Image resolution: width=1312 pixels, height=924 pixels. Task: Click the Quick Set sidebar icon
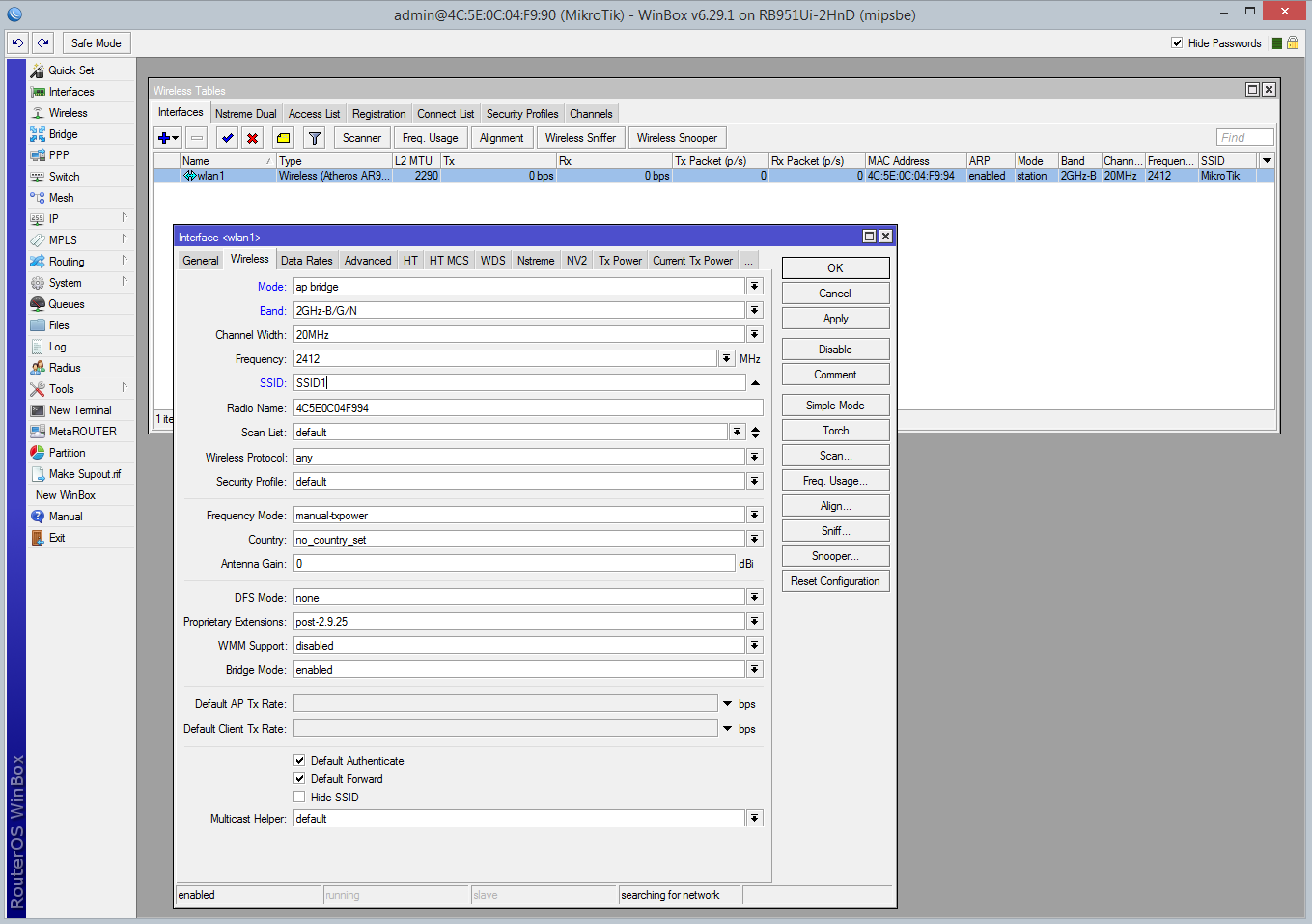click(x=38, y=70)
